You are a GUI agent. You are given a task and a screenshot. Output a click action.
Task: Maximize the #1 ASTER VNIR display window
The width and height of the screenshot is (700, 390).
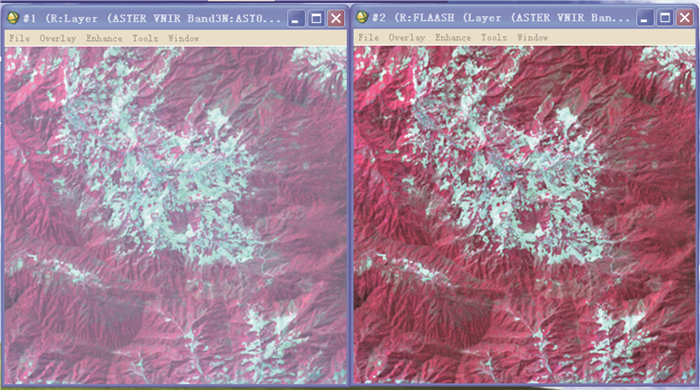coord(316,19)
